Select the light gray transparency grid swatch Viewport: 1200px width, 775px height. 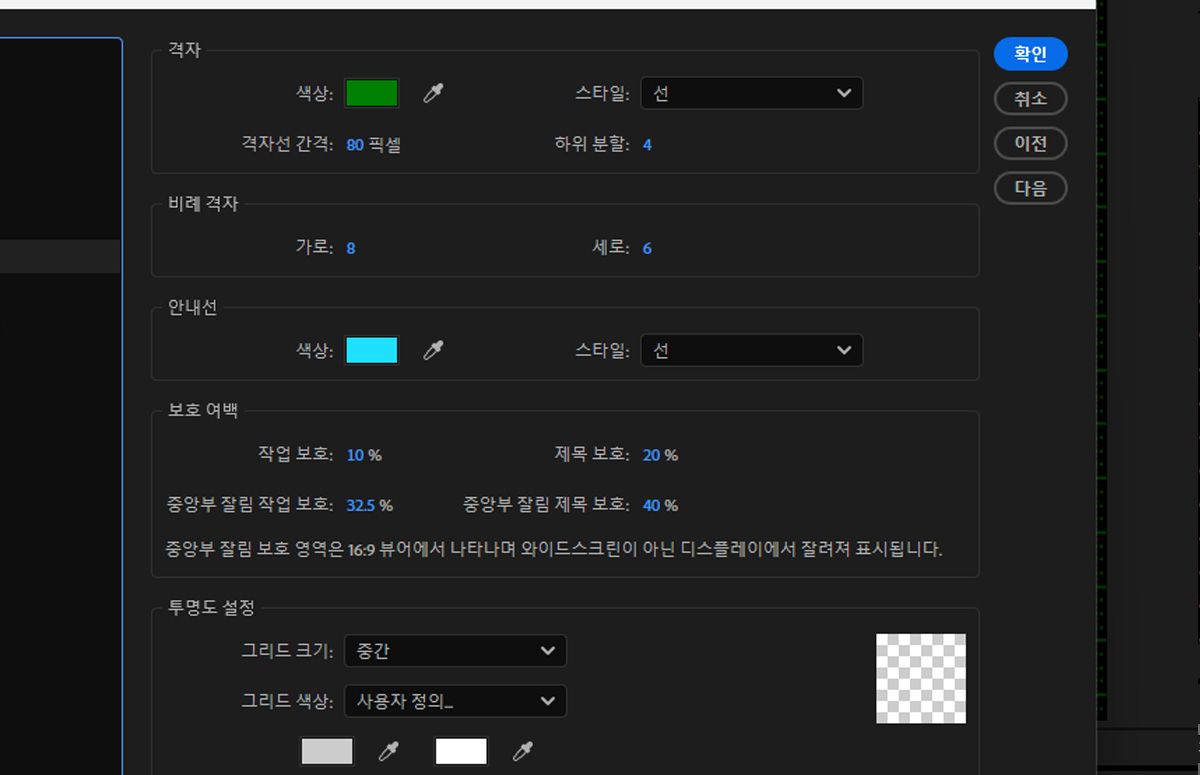326,751
